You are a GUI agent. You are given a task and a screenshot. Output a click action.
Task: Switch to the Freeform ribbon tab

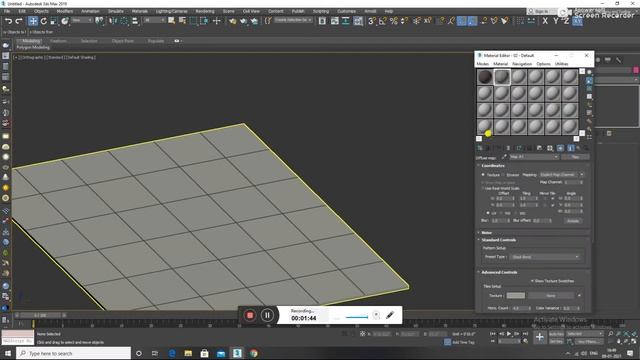pos(58,41)
